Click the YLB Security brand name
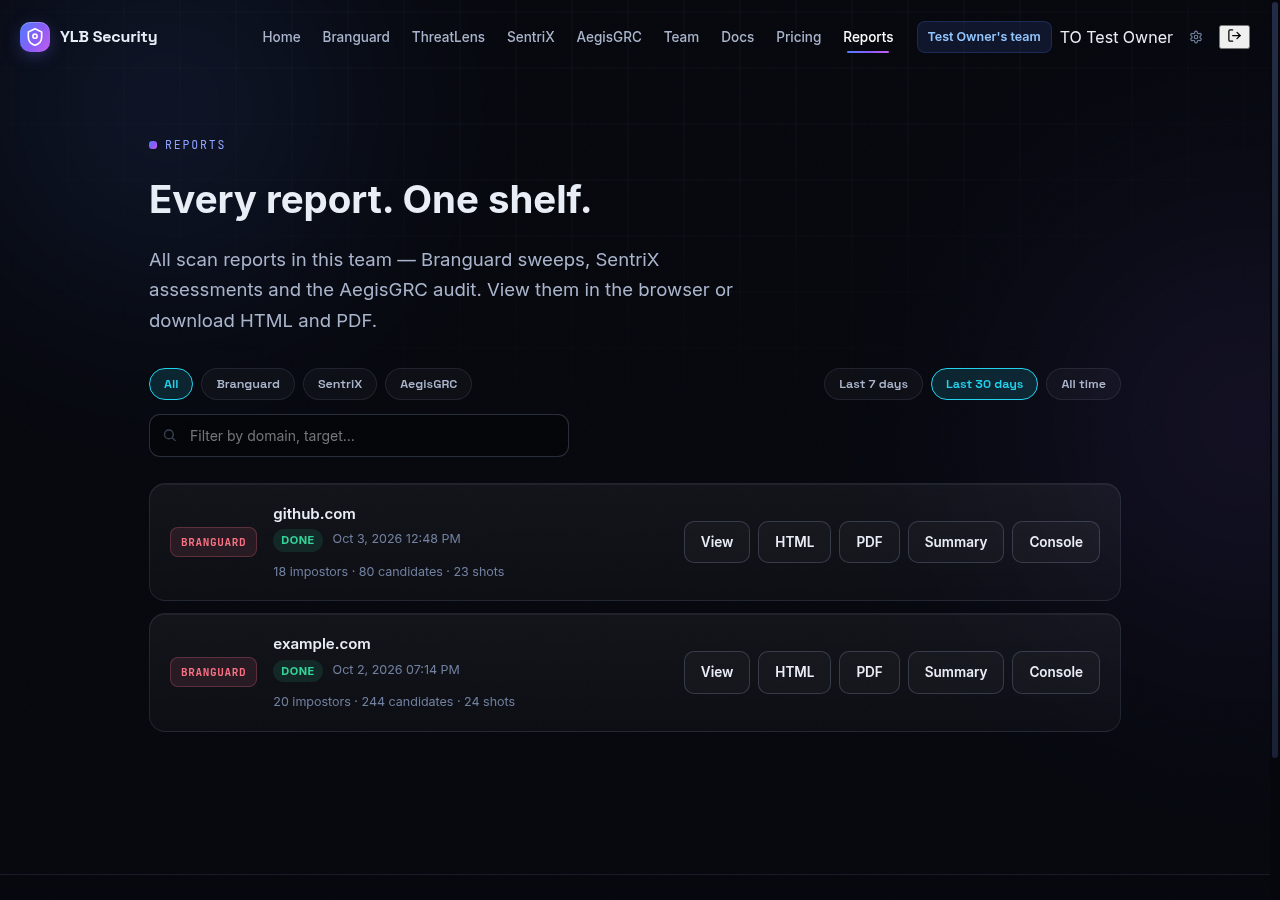The width and height of the screenshot is (1280, 900). pos(108,37)
